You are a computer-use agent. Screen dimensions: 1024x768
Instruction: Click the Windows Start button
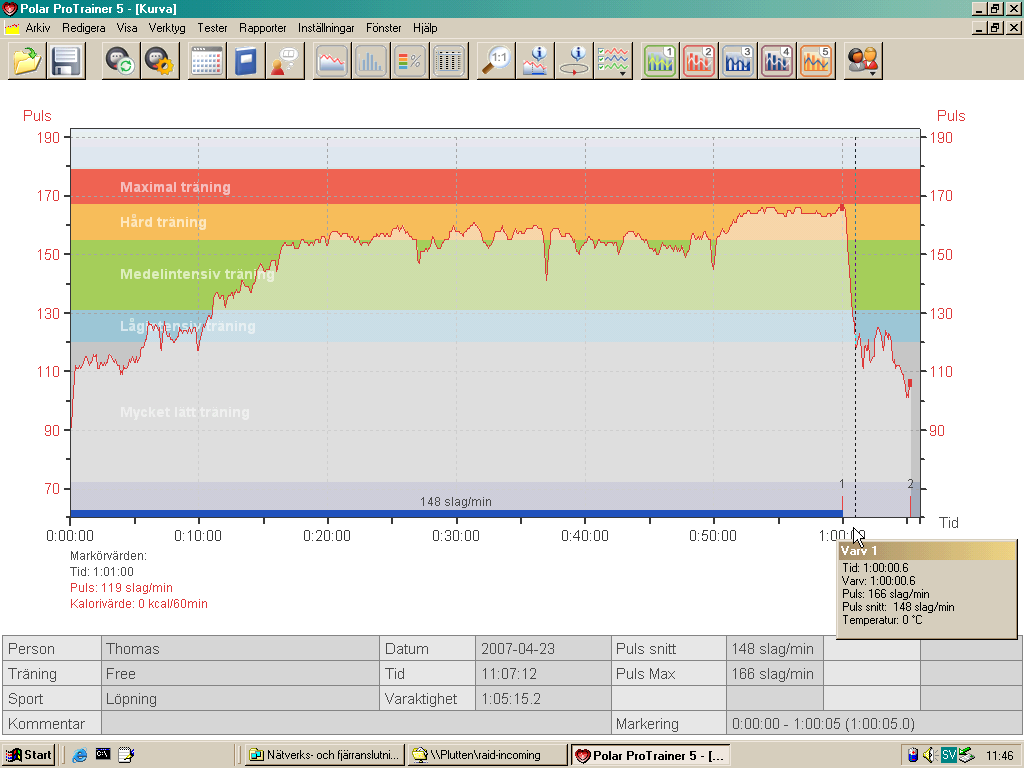(29, 755)
